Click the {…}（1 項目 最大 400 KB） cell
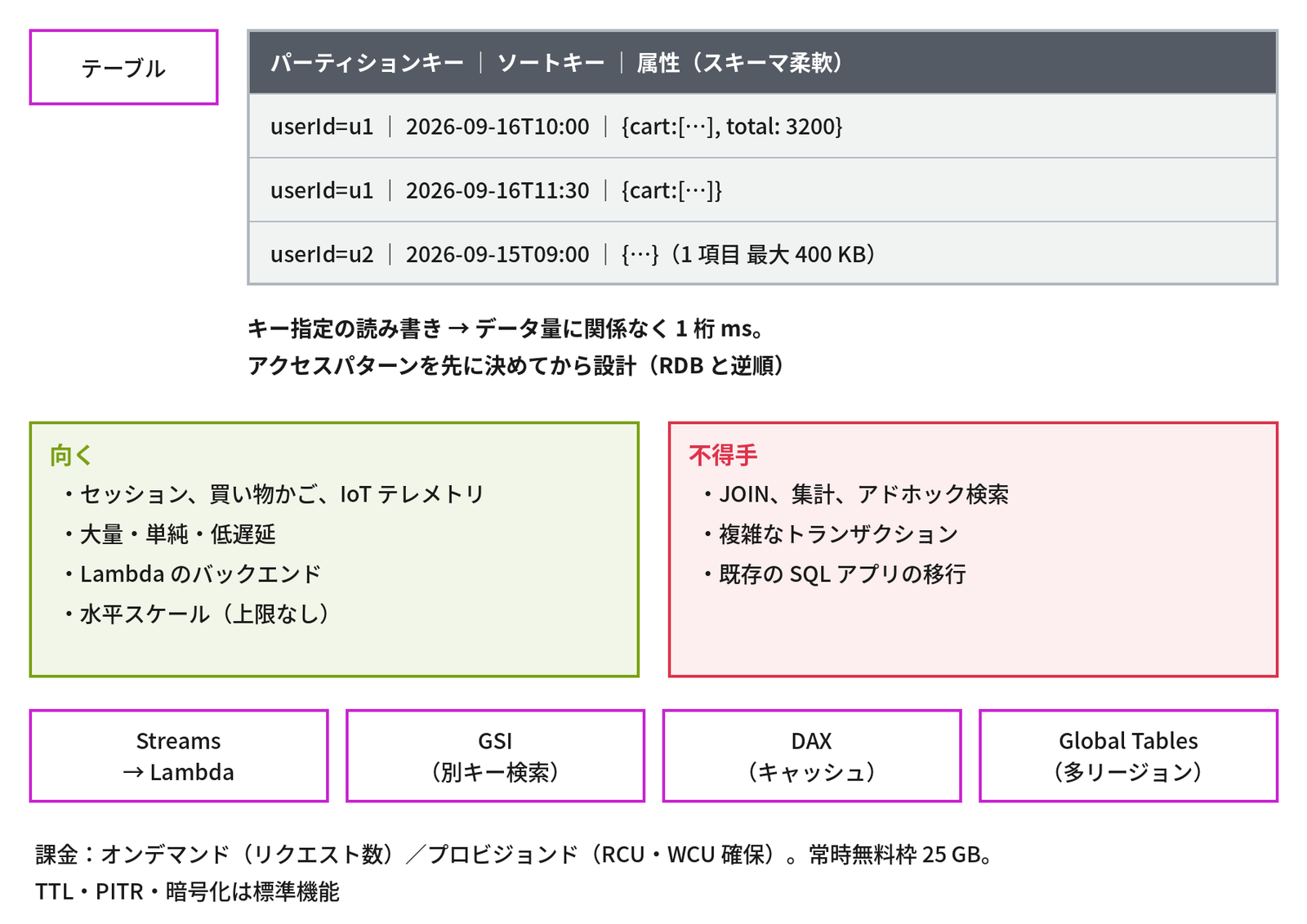Viewport: 1307px width, 924px height. coord(748,254)
